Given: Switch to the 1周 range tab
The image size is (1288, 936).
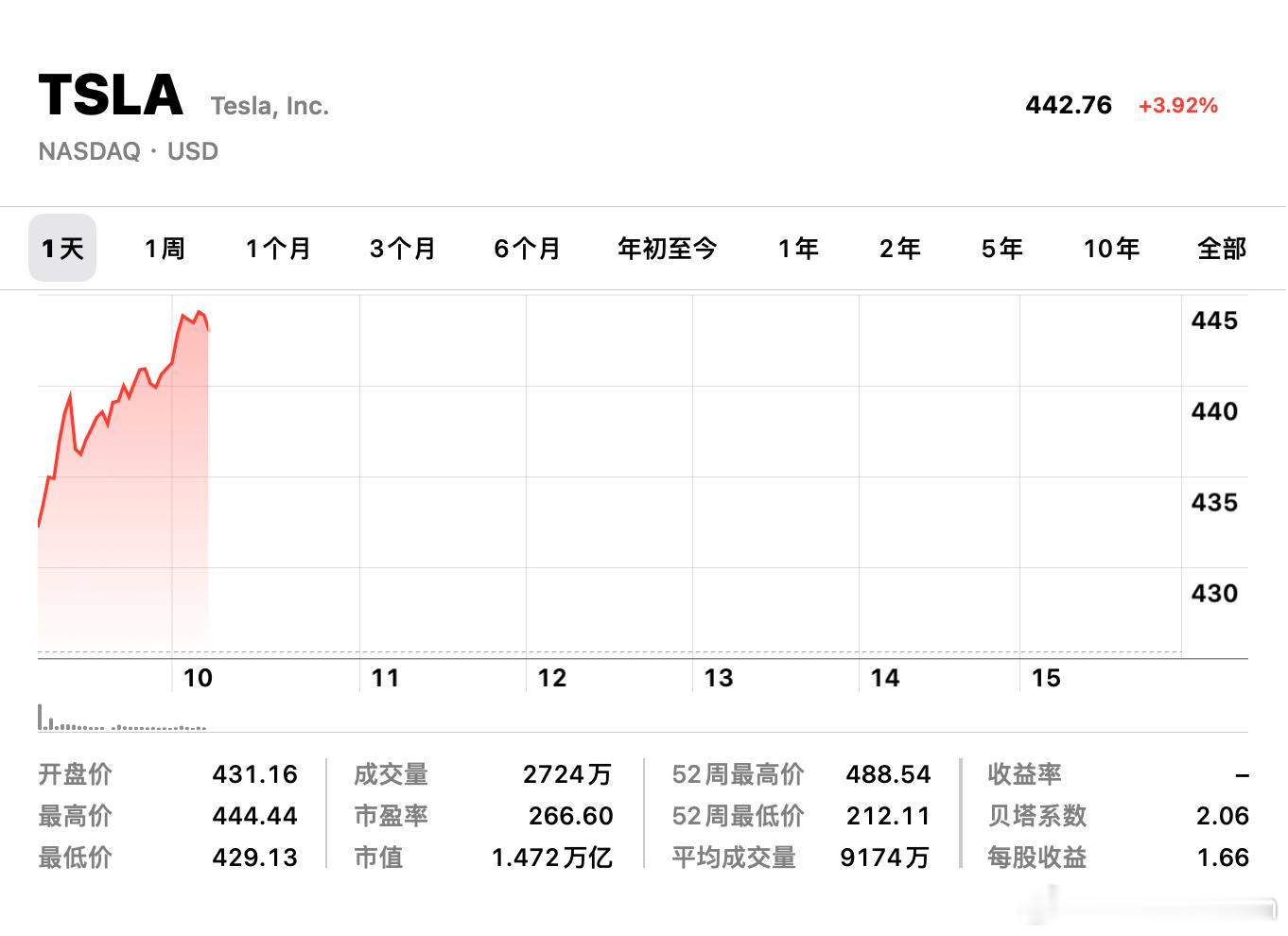Looking at the screenshot, I should tap(165, 249).
